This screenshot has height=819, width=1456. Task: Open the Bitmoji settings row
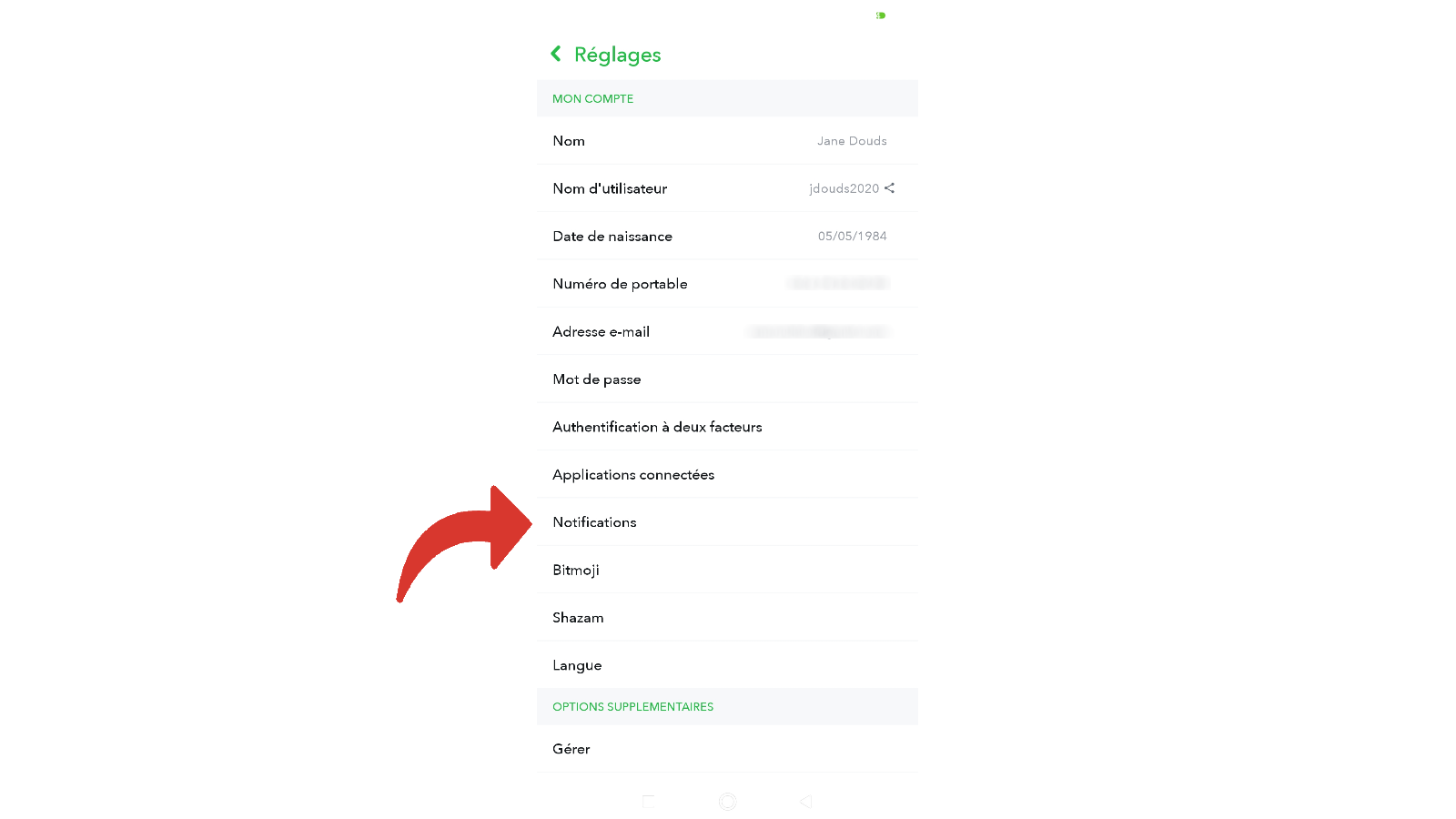click(x=727, y=570)
